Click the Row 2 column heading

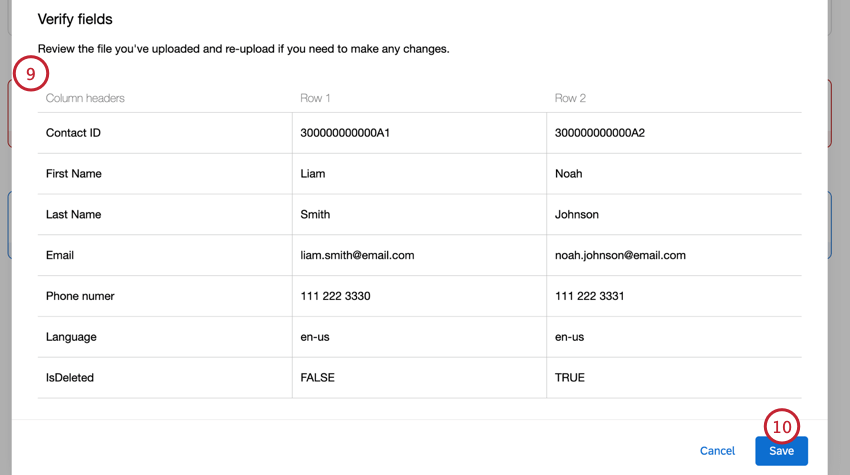[x=570, y=98]
